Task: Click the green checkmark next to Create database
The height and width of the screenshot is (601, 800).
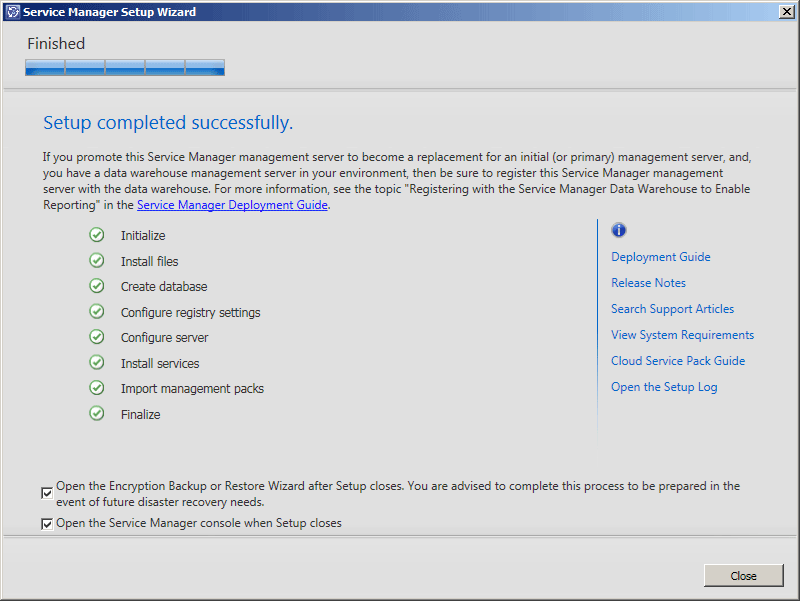Action: click(97, 286)
